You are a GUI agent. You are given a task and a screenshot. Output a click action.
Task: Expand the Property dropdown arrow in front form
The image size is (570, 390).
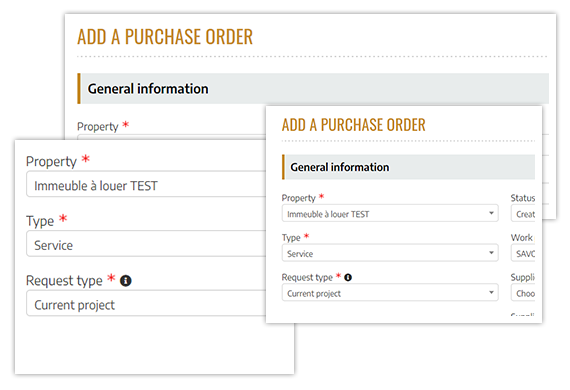point(491,213)
